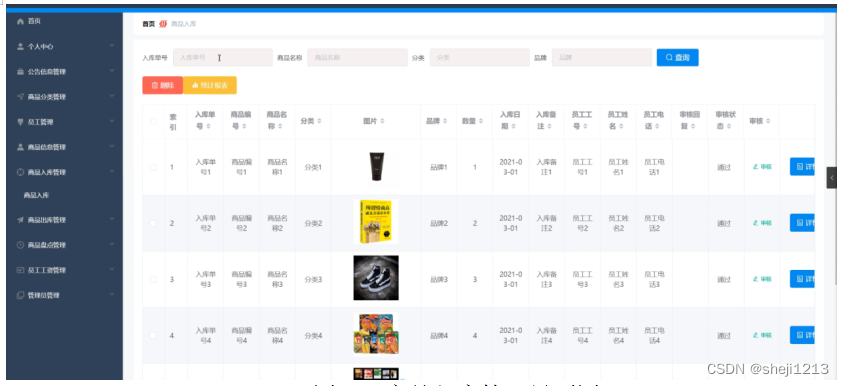
Task: Expand the 商品出库管理 menu chevron
Action: [x=111, y=219]
